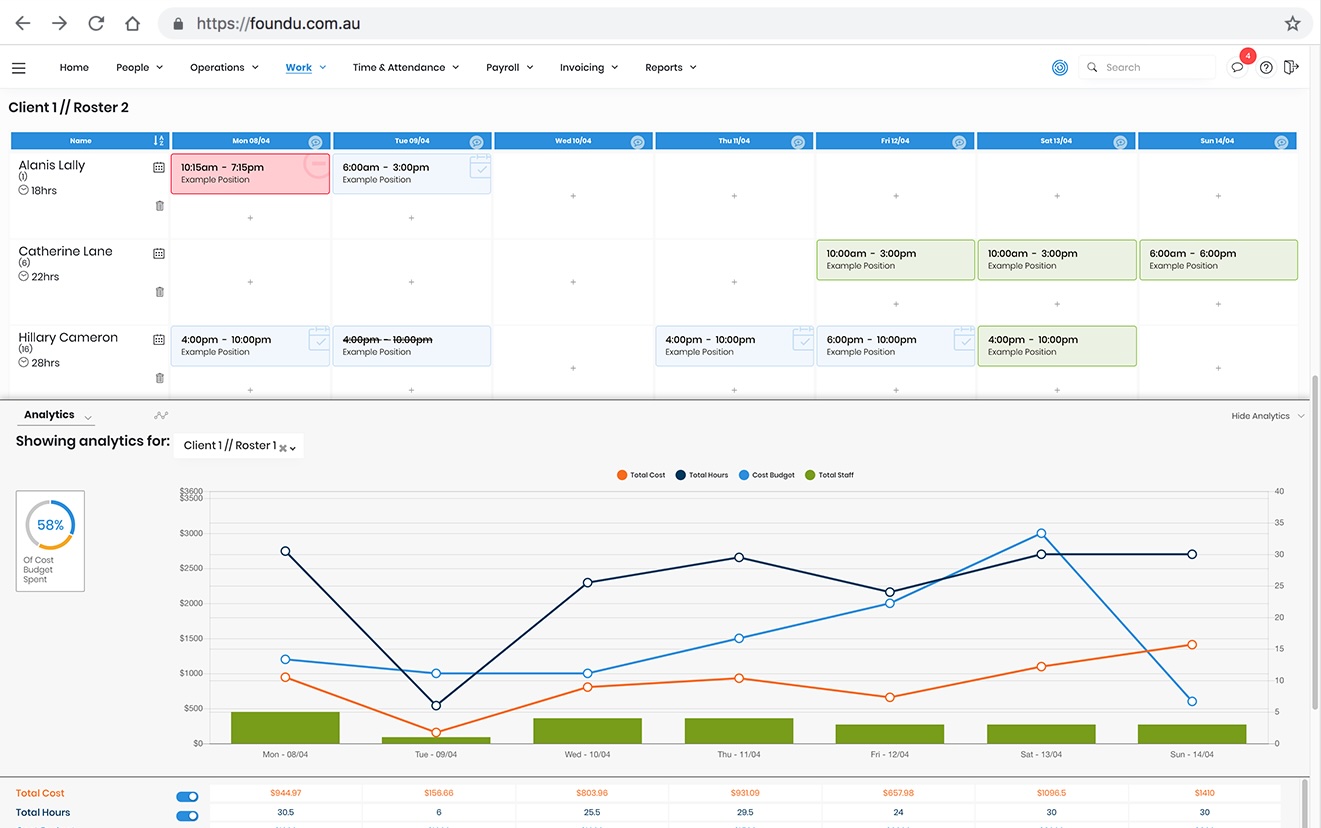Open Alanis Lally's 10:15am - 7:15pm shift
The width and height of the screenshot is (1321, 828).
(x=250, y=173)
